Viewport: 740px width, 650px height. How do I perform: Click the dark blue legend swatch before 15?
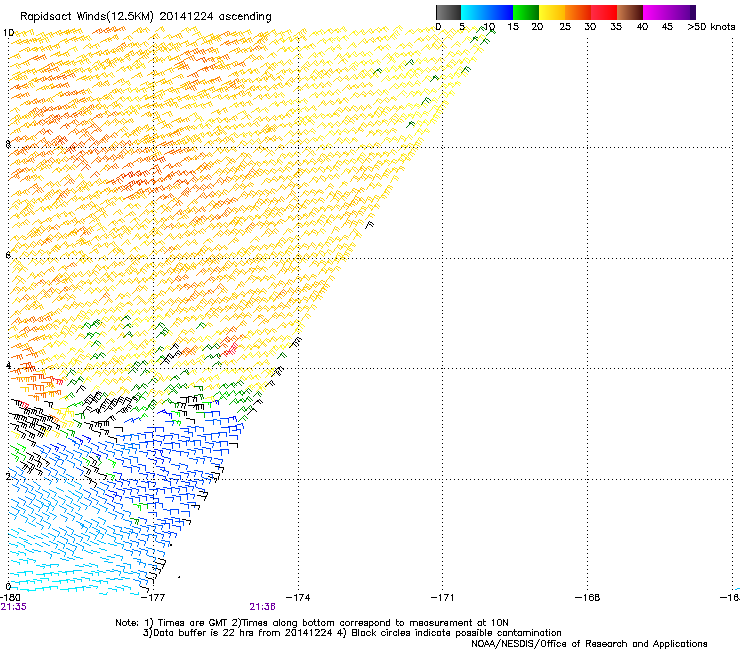(x=500, y=12)
